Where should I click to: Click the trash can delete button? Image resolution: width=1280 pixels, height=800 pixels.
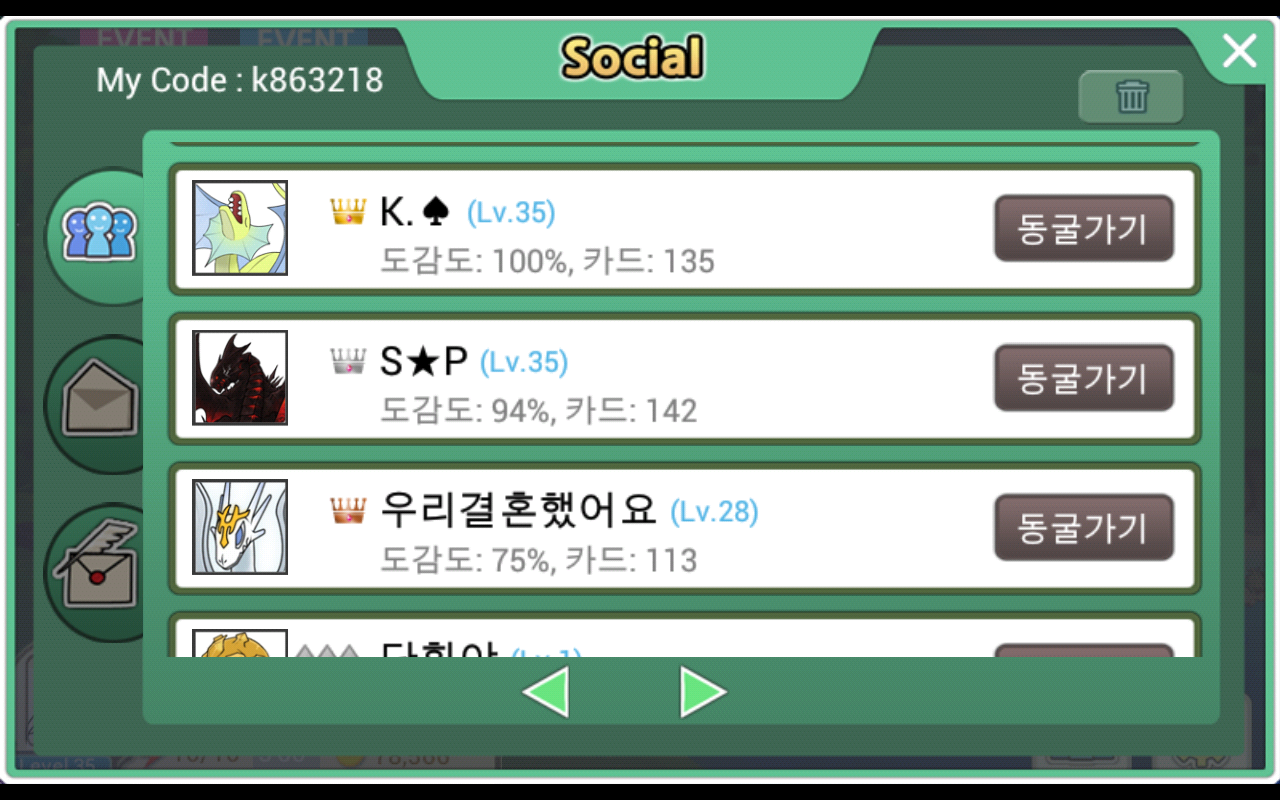pyautogui.click(x=1131, y=97)
